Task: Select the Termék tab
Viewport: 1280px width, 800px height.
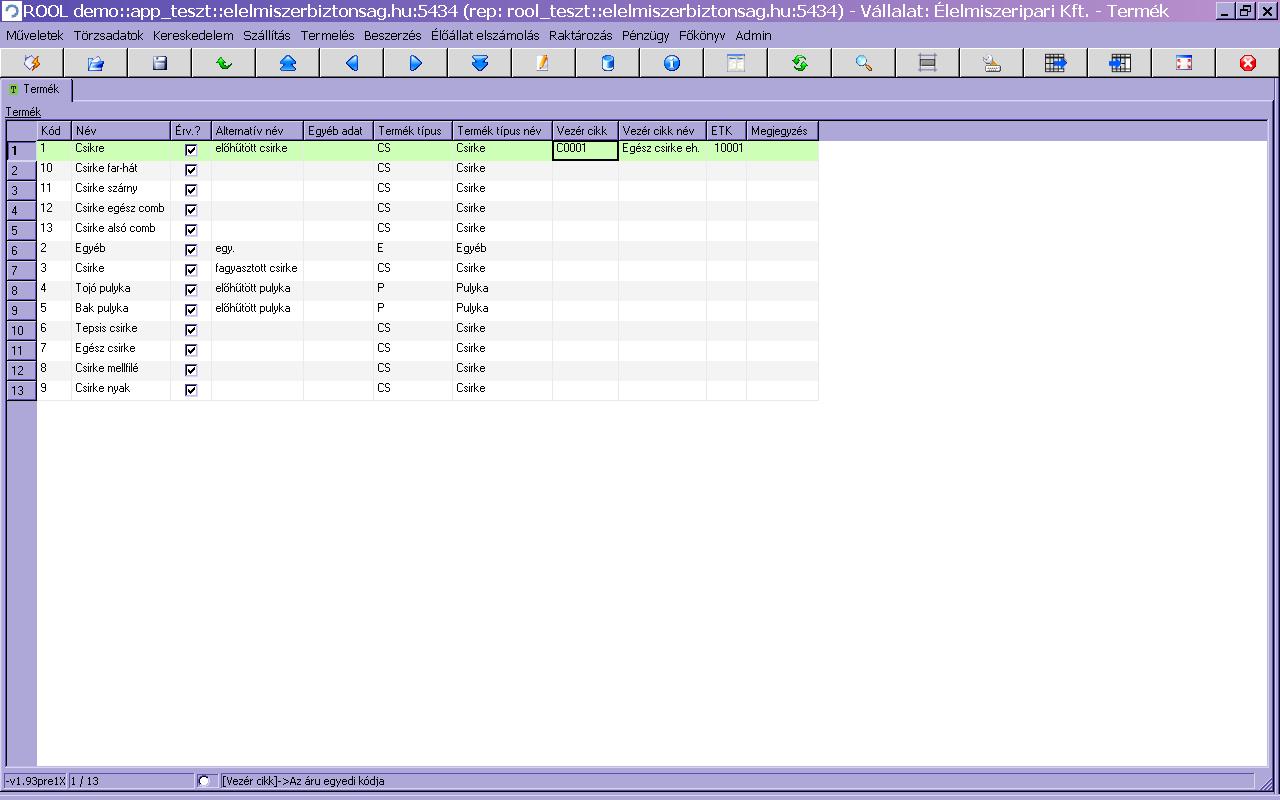Action: tap(36, 89)
